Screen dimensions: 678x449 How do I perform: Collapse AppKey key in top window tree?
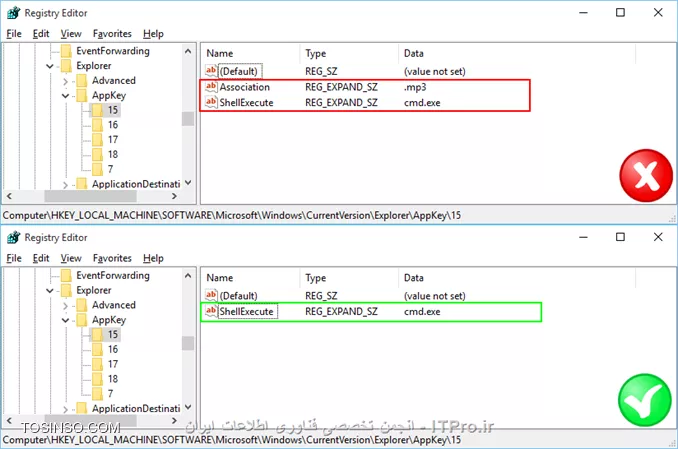65,96
